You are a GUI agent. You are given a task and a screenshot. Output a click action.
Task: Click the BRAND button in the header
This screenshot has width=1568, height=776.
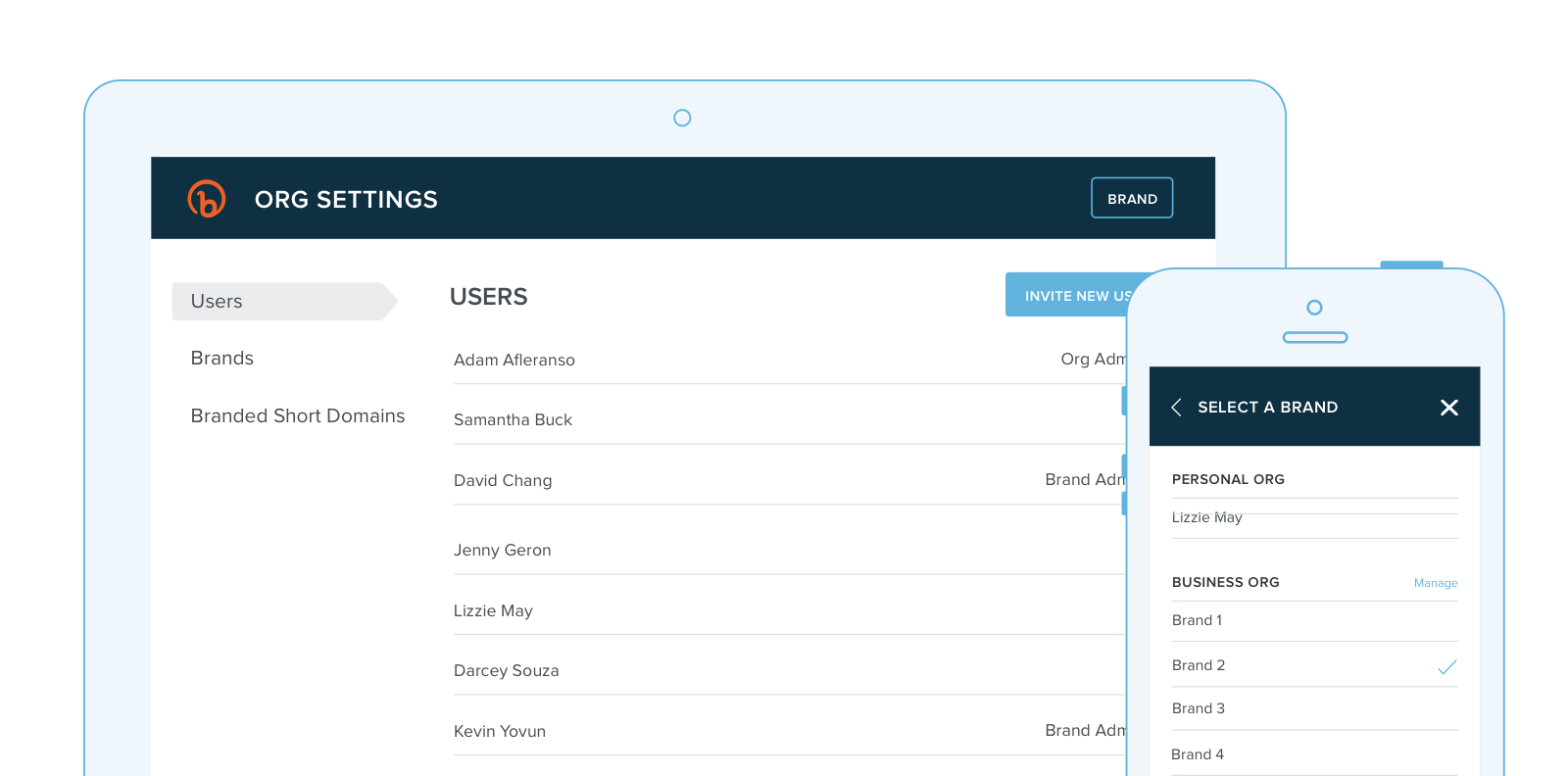[x=1132, y=198]
